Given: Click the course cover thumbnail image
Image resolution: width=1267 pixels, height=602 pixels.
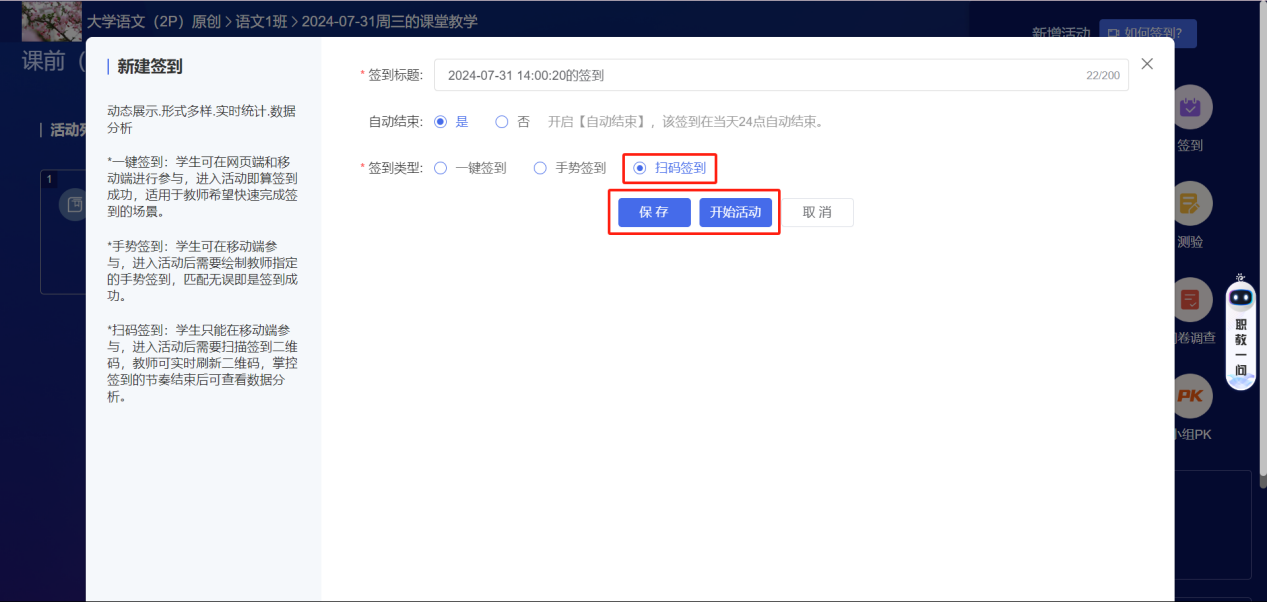Looking at the screenshot, I should click(x=51, y=21).
